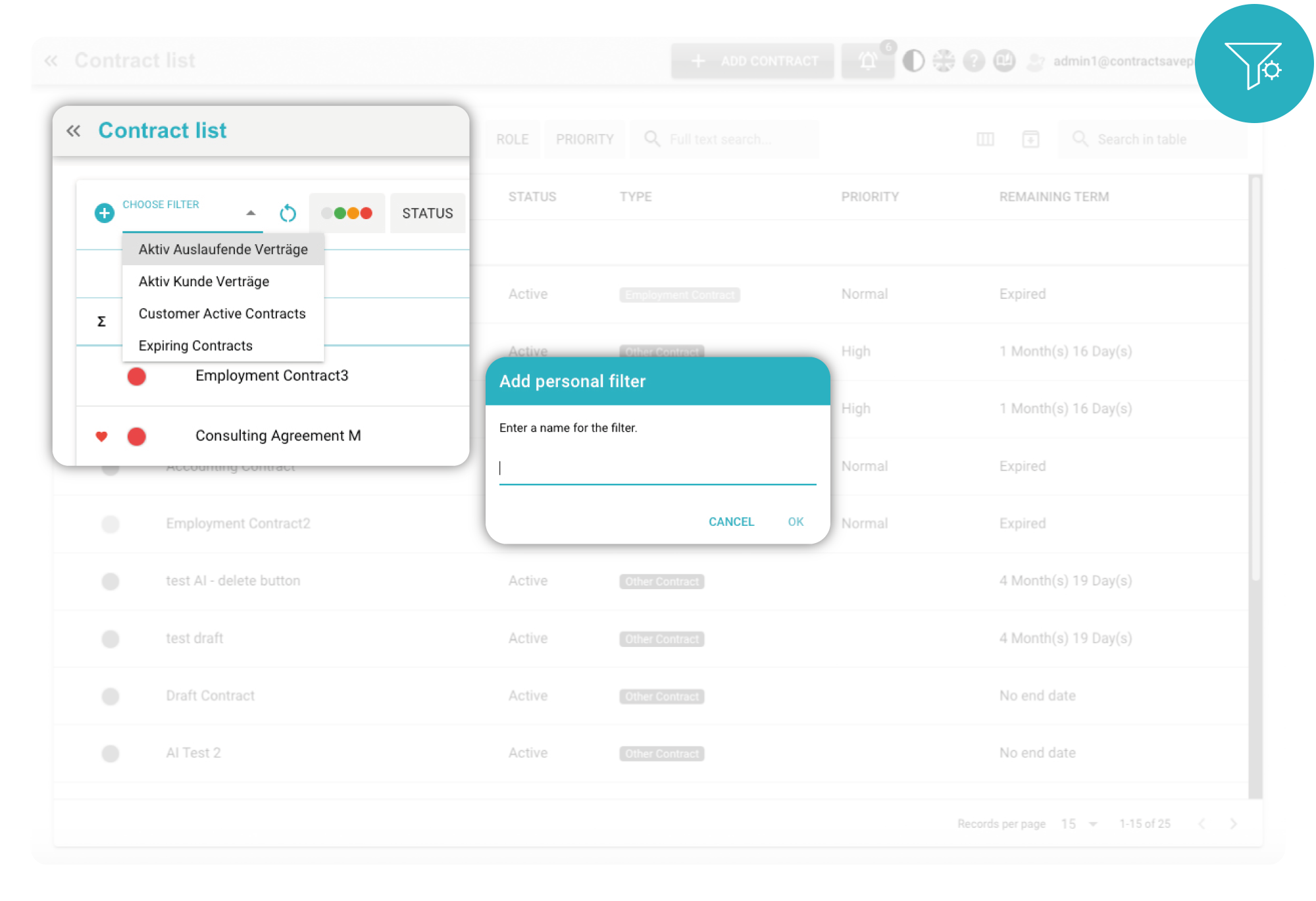Image resolution: width=1316 pixels, height=901 pixels.
Task: Toggle contrast theme icon
Action: pyautogui.click(x=913, y=61)
